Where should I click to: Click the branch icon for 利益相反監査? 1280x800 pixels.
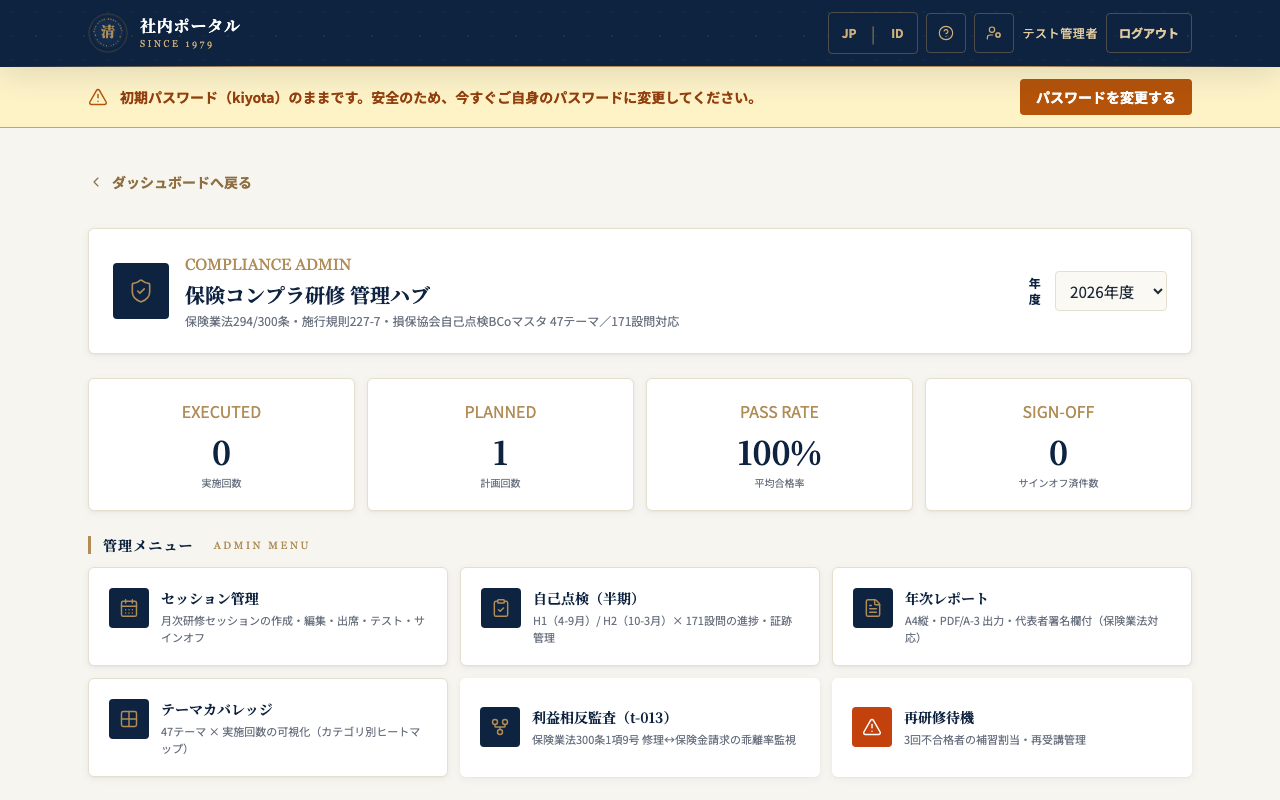point(500,727)
